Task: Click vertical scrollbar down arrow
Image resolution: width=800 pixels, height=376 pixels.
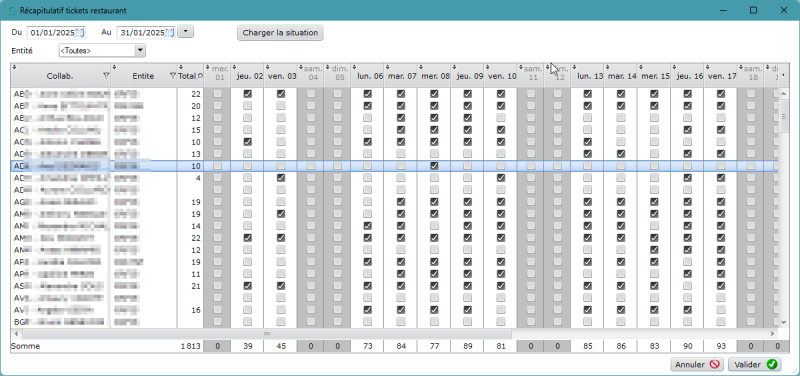Action: [x=784, y=322]
